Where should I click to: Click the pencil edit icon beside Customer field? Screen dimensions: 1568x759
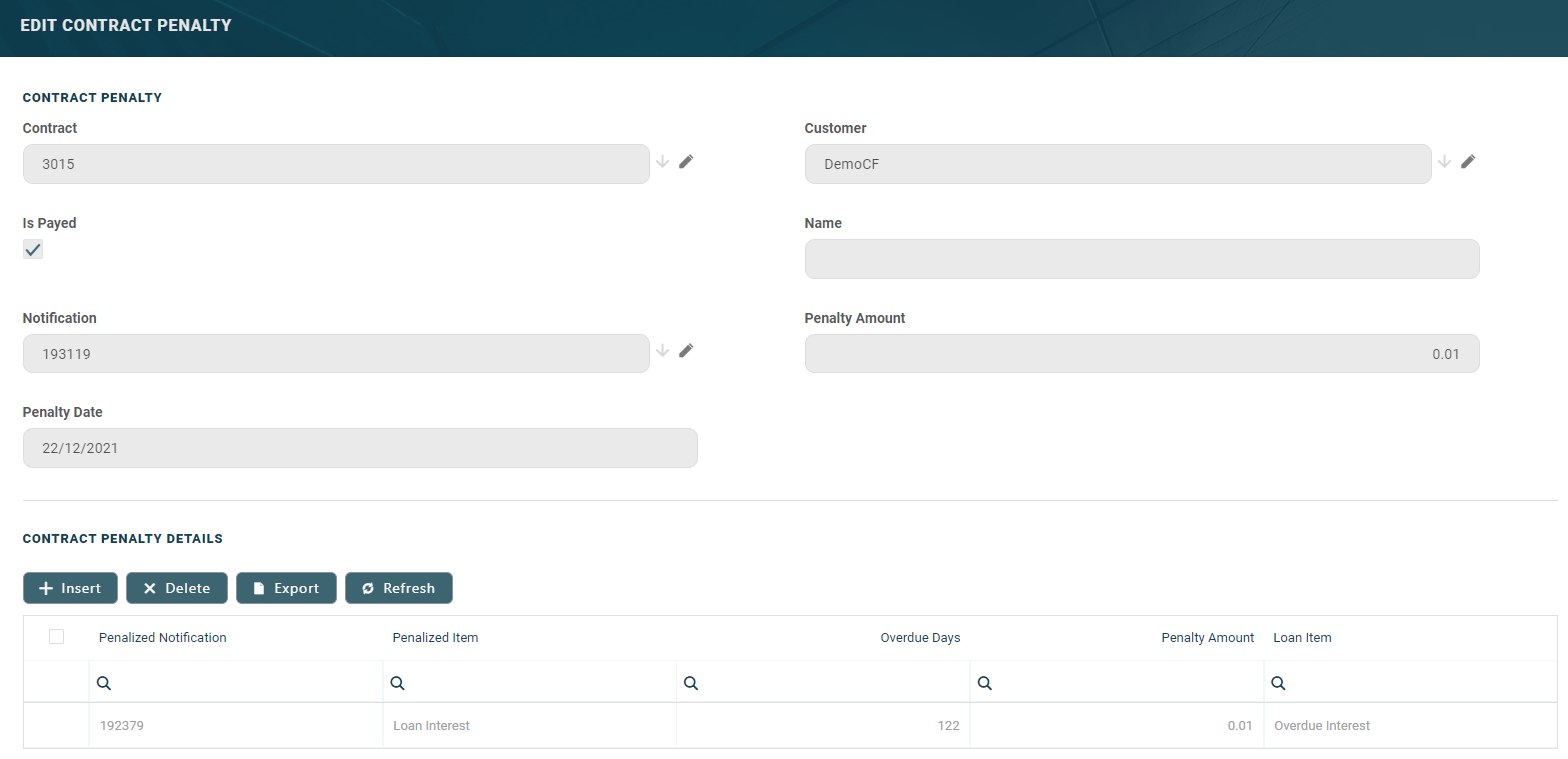[1468, 161]
